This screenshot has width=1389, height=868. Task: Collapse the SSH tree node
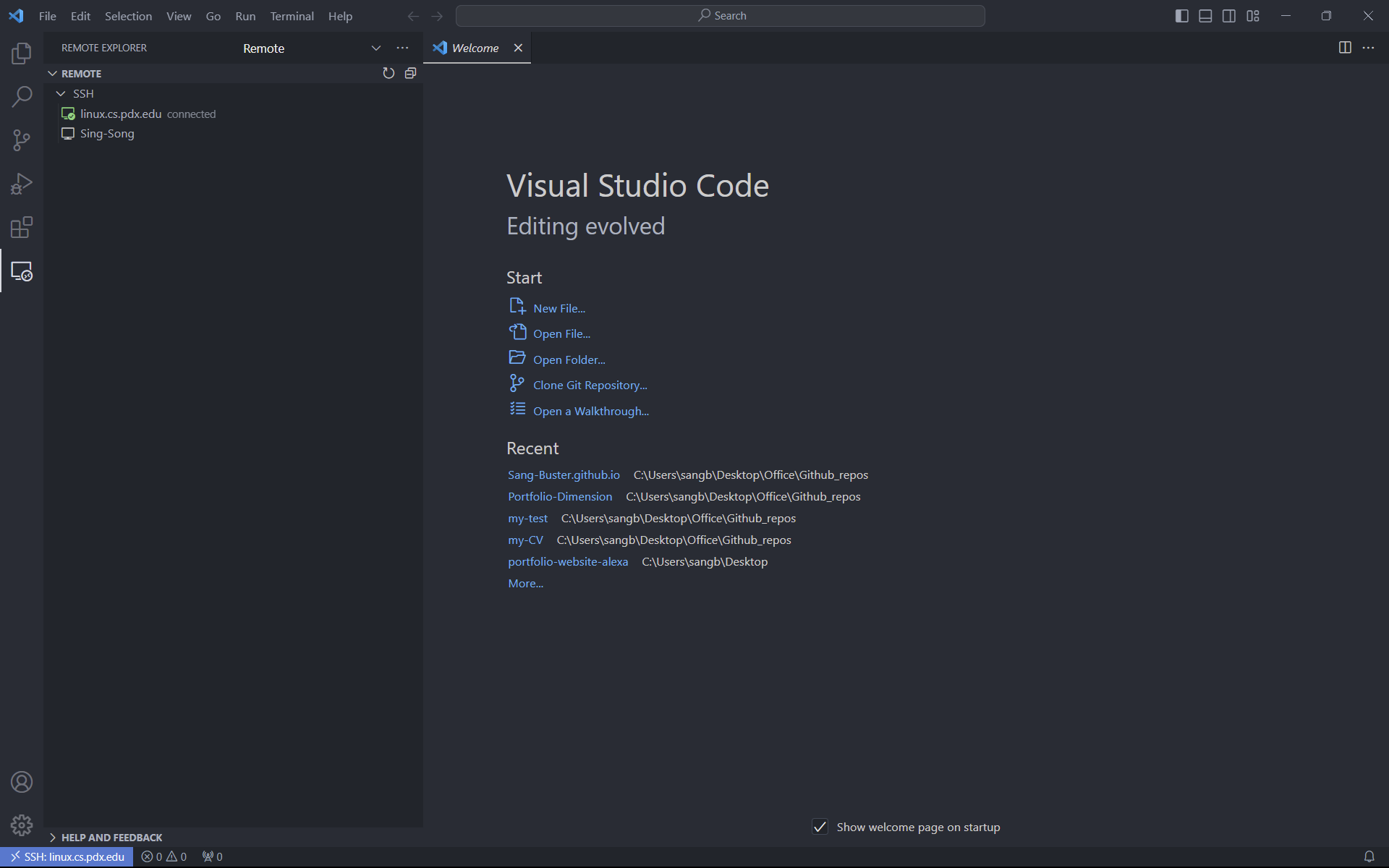click(x=61, y=94)
